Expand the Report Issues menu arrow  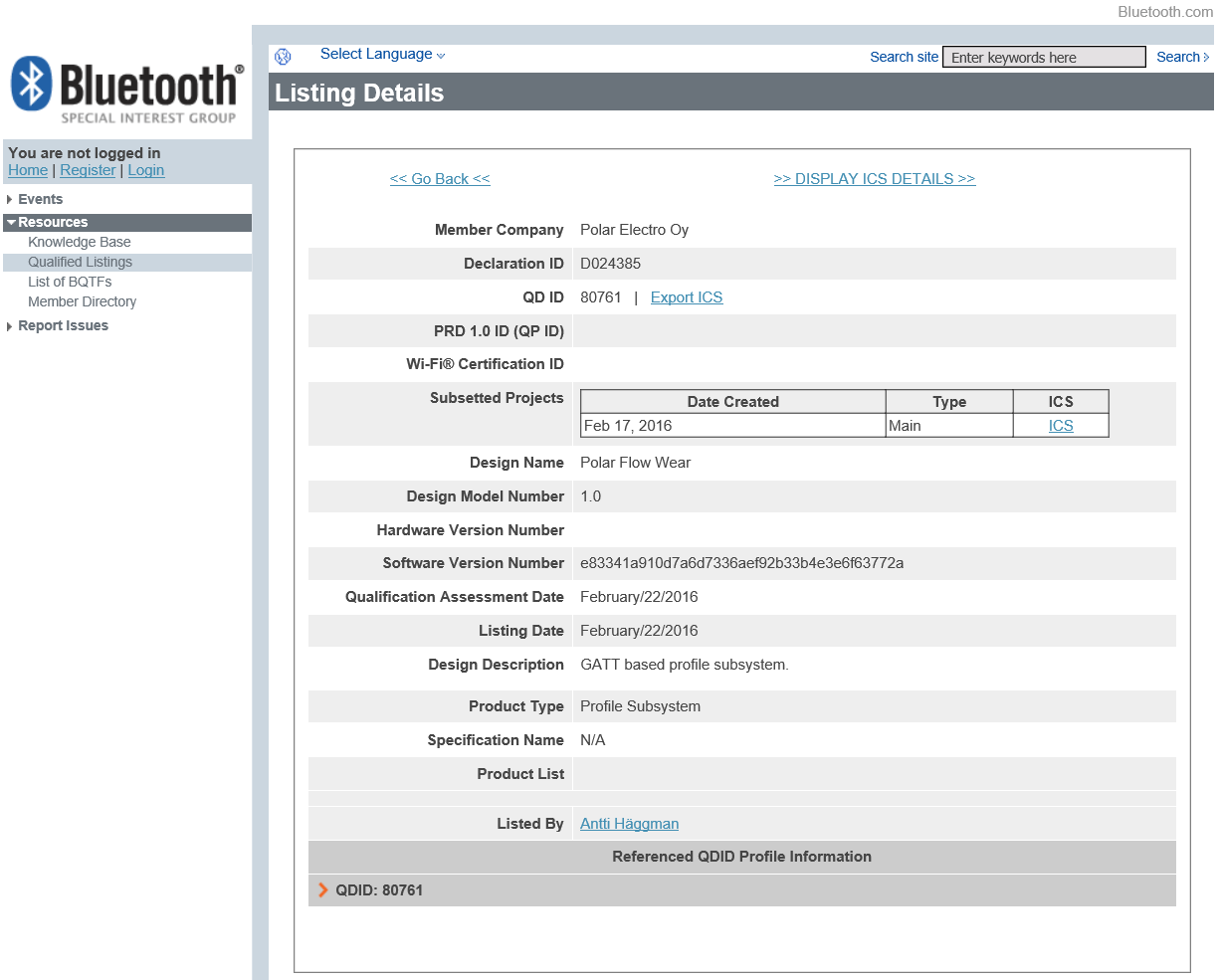pos(9,326)
